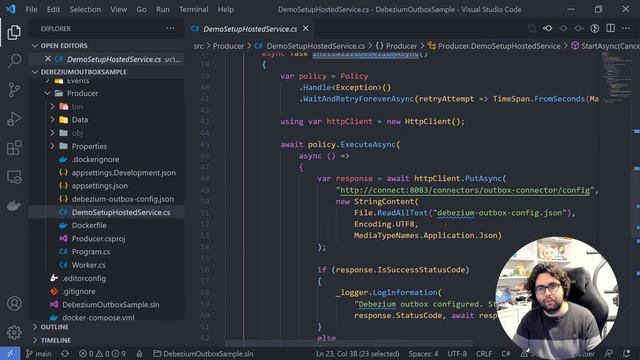640x360 pixels.
Task: Open the Terminal menu
Action: click(x=193, y=9)
